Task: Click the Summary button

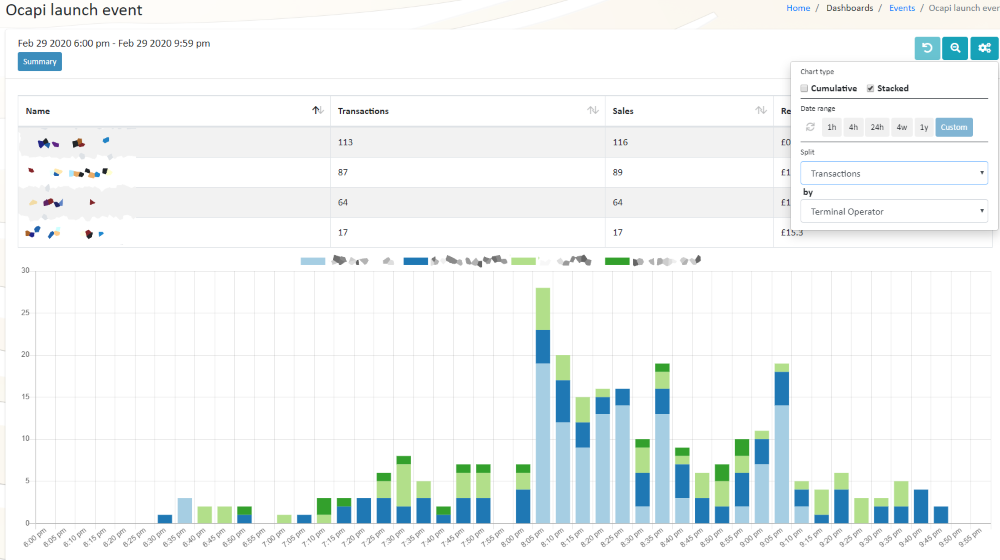Action: point(40,62)
